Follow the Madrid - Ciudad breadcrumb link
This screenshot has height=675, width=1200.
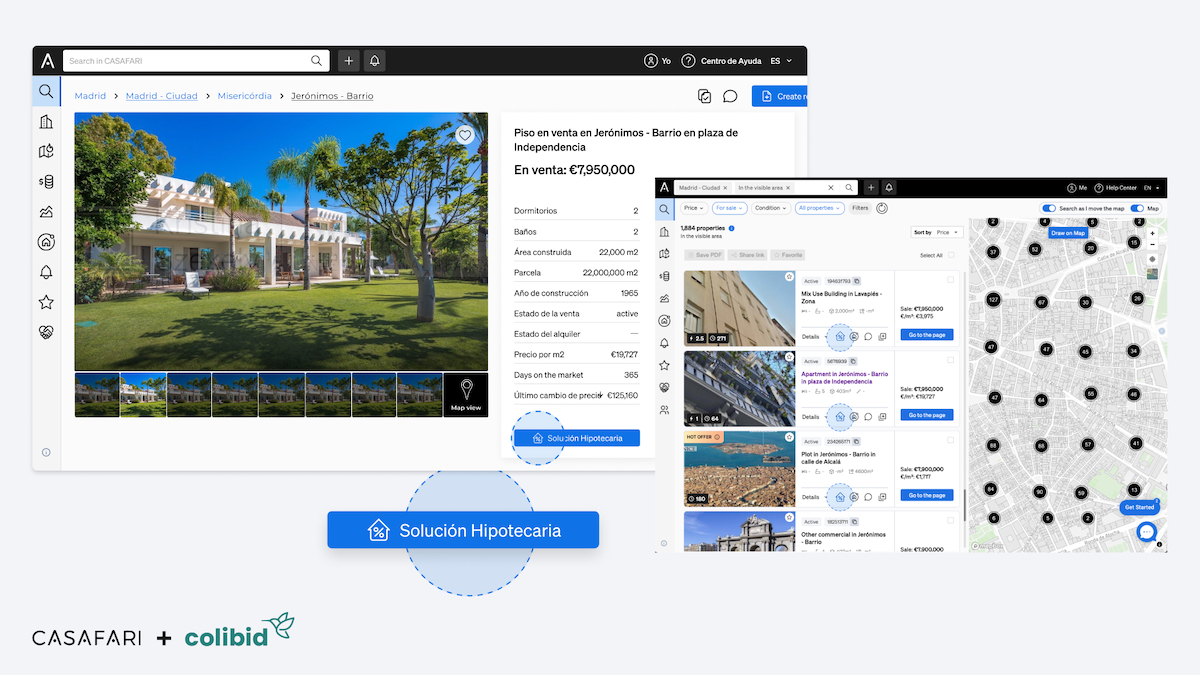click(161, 95)
